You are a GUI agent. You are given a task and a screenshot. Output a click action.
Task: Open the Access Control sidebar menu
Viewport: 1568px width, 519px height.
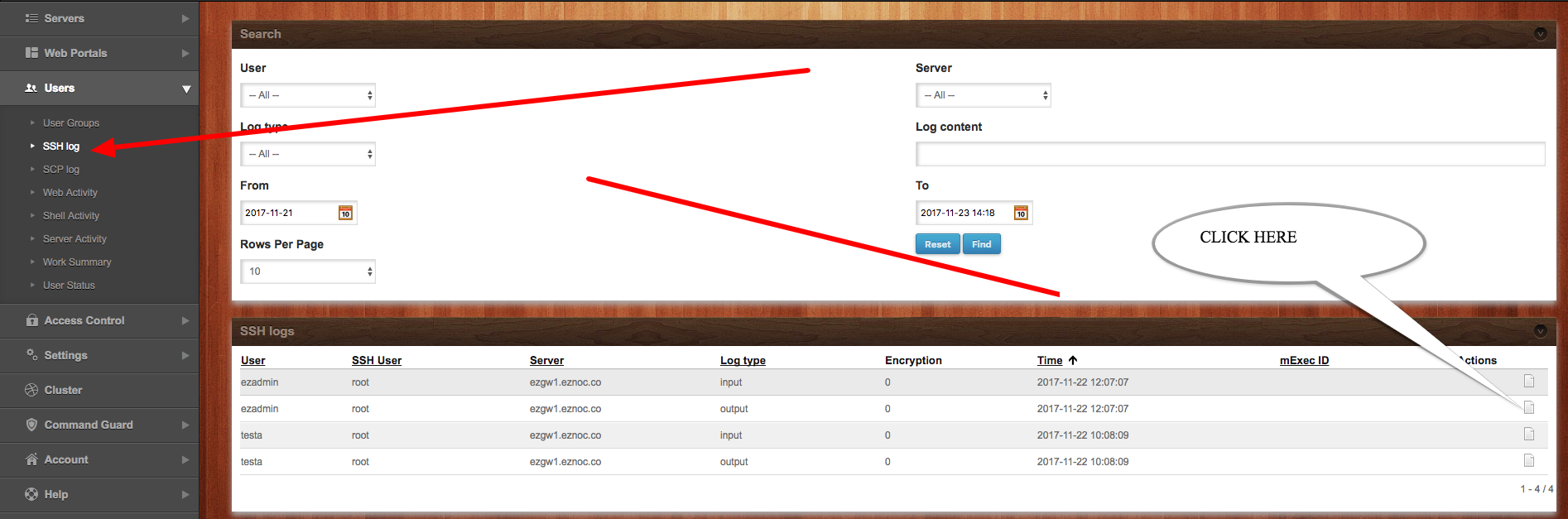[x=99, y=320]
